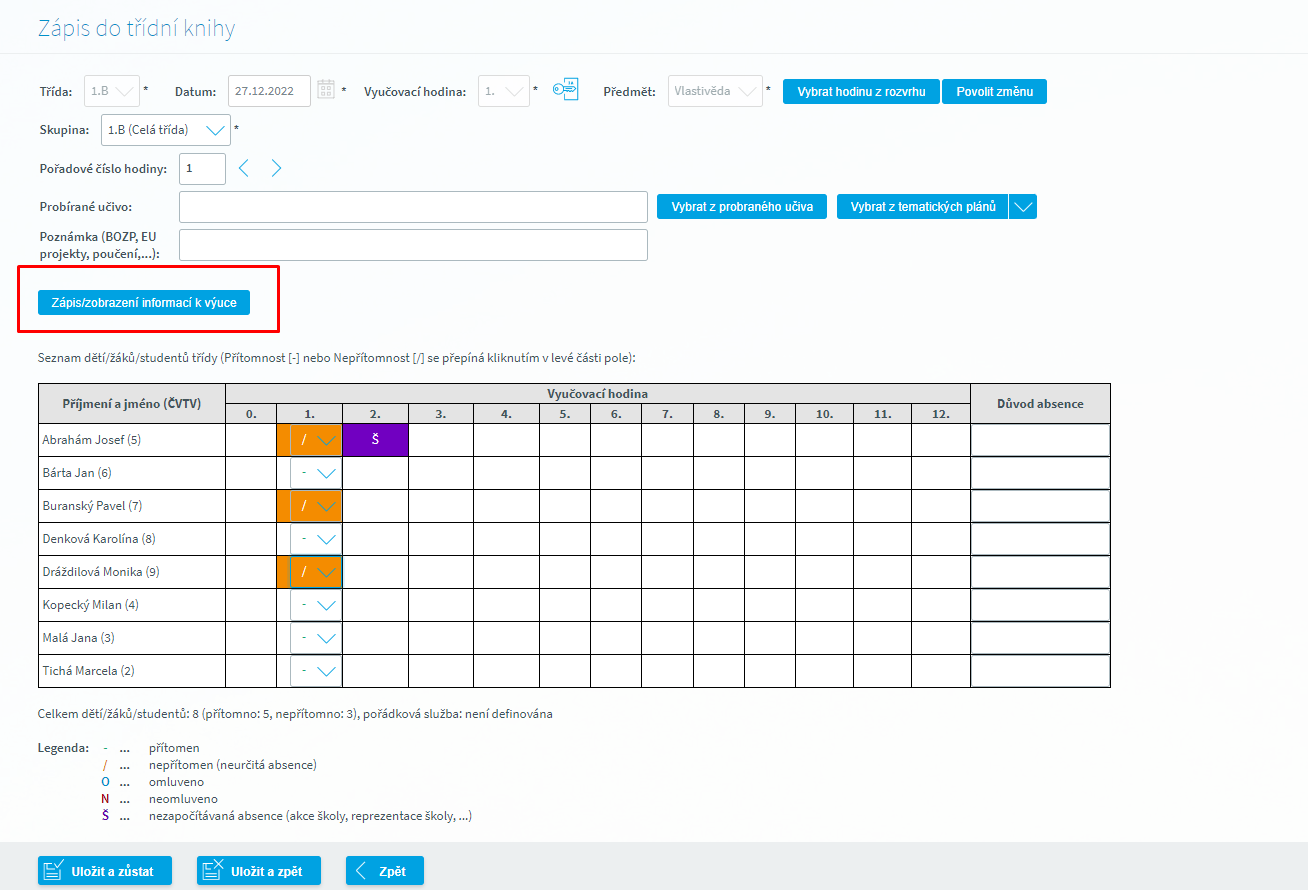This screenshot has height=890, width=1308.
Task: Click name Bárta Jan (6)
Action: point(77,473)
